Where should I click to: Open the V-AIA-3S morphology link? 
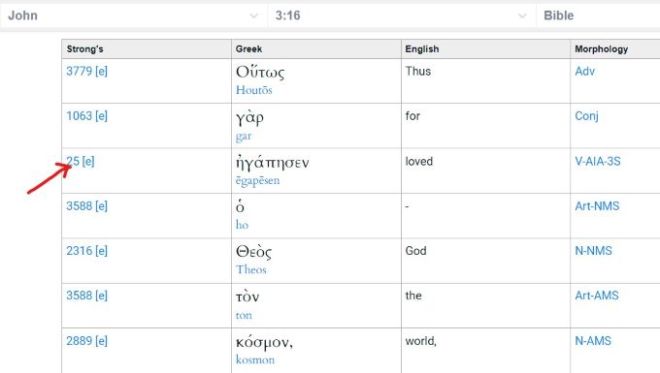pos(598,161)
